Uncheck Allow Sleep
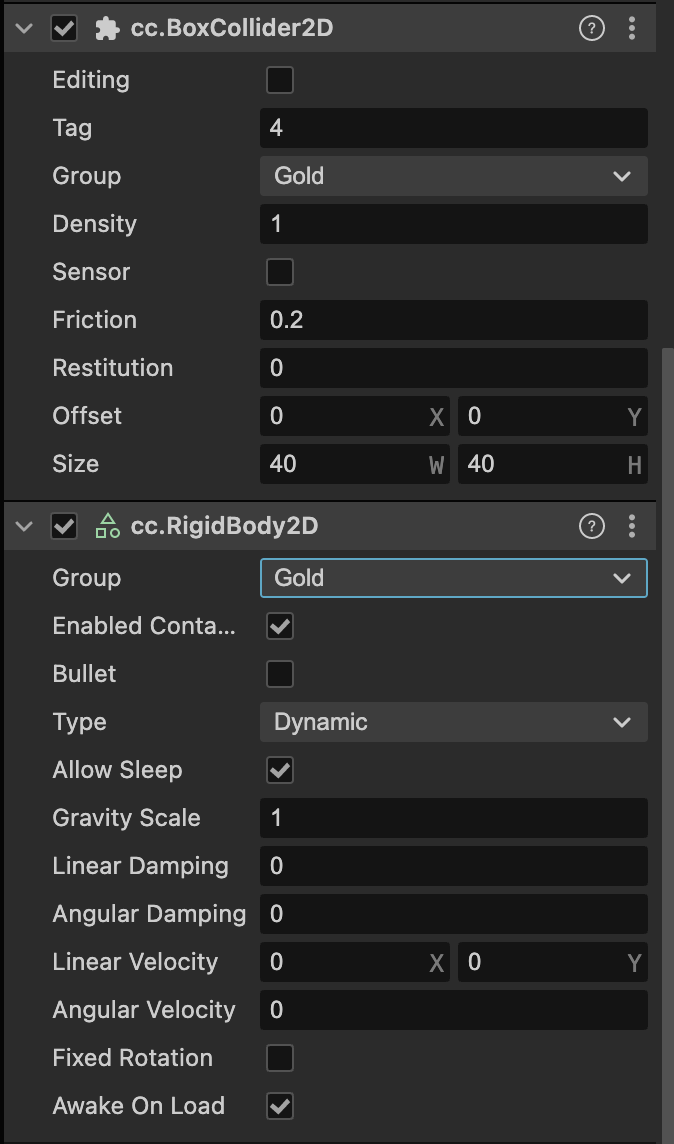The height and width of the screenshot is (1144, 674). 280,770
